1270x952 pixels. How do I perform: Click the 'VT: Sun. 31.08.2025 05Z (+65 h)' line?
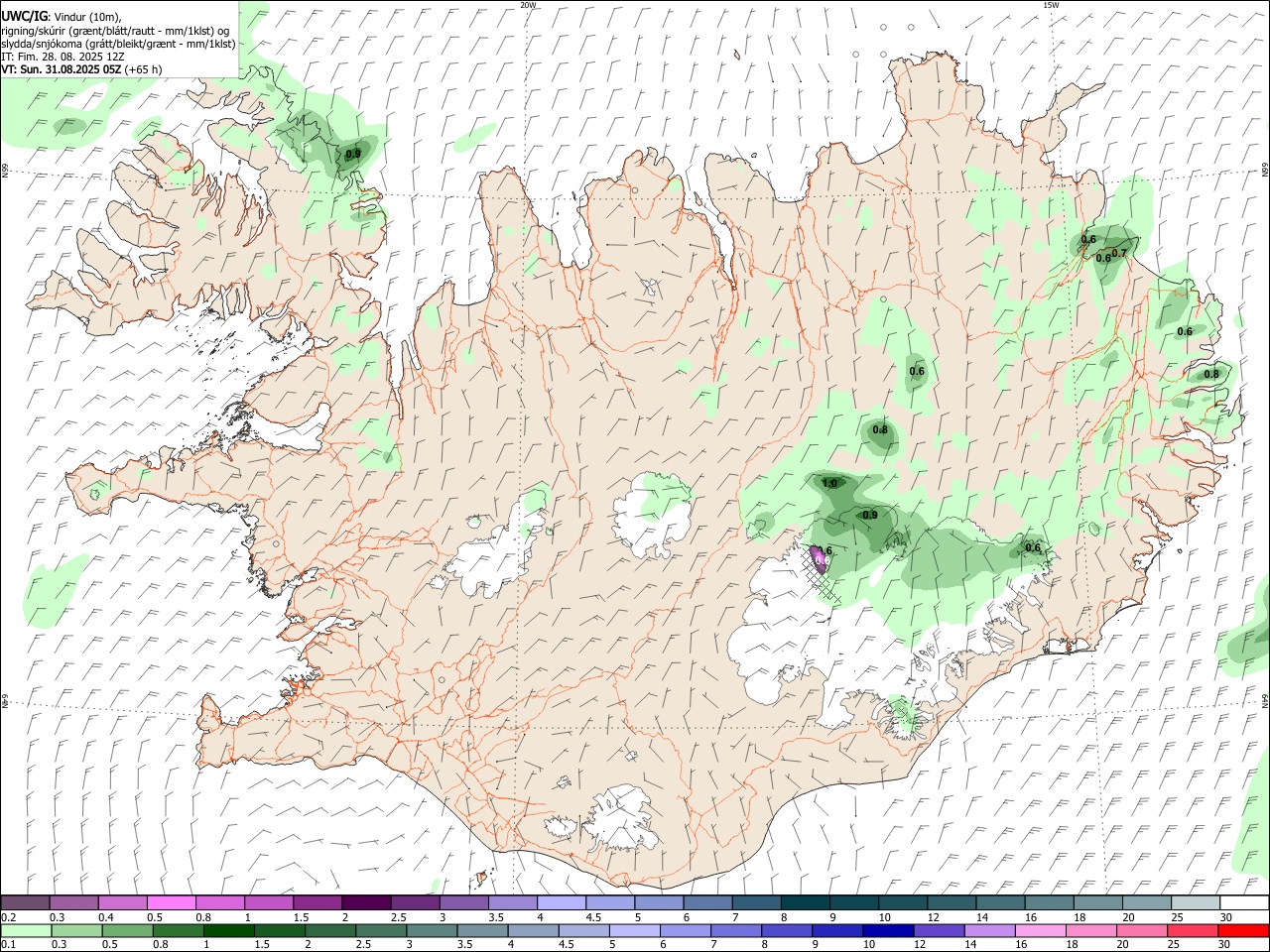point(81,69)
